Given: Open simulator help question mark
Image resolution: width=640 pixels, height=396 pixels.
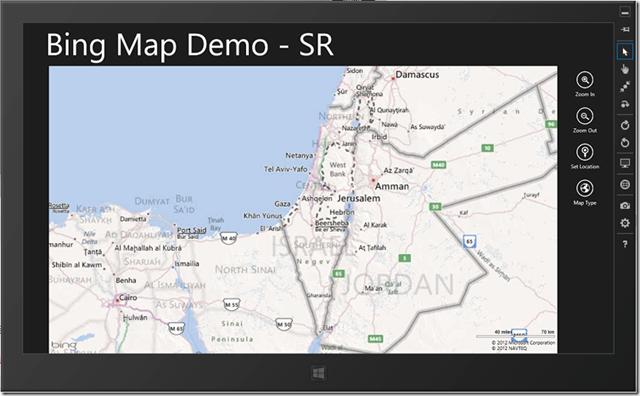Looking at the screenshot, I should click(625, 244).
